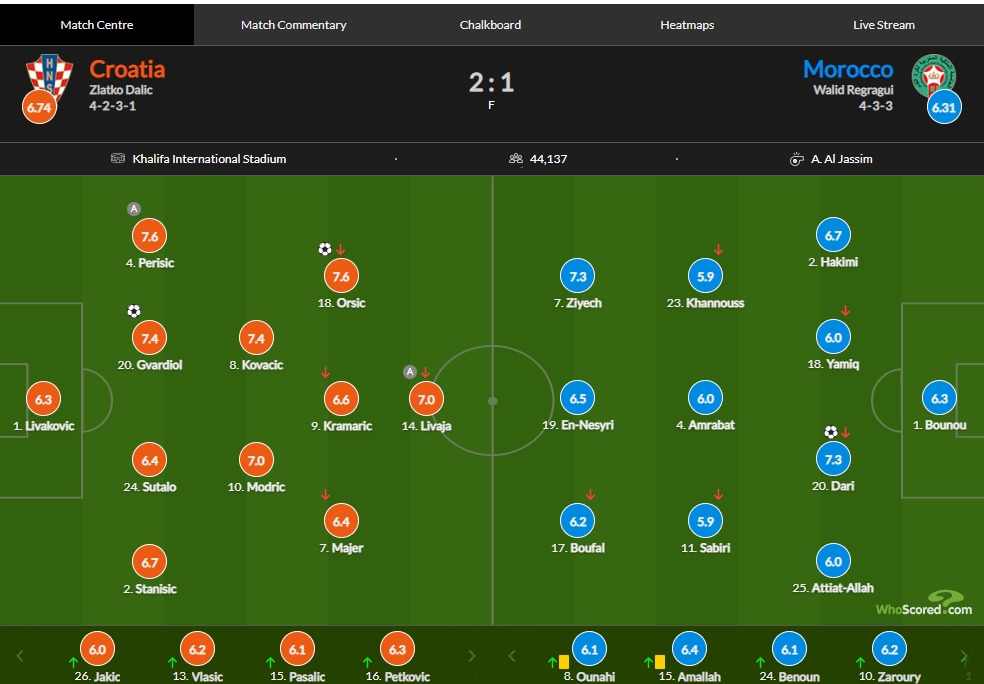Click Ounahi's yellow card icon
The height and width of the screenshot is (684, 984).
[564, 661]
